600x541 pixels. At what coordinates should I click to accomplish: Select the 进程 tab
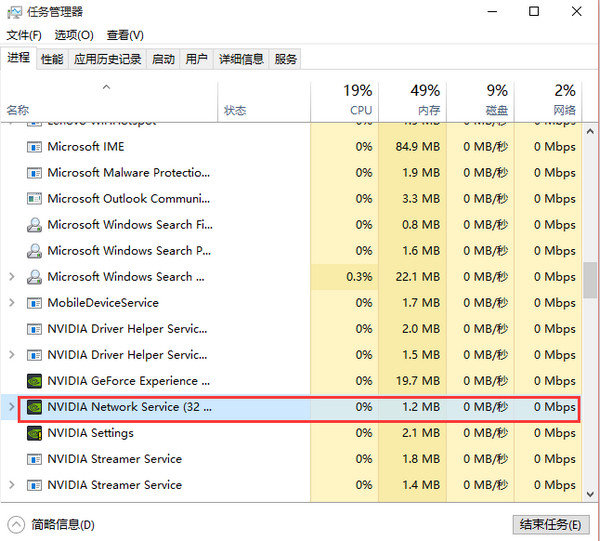tap(18, 58)
